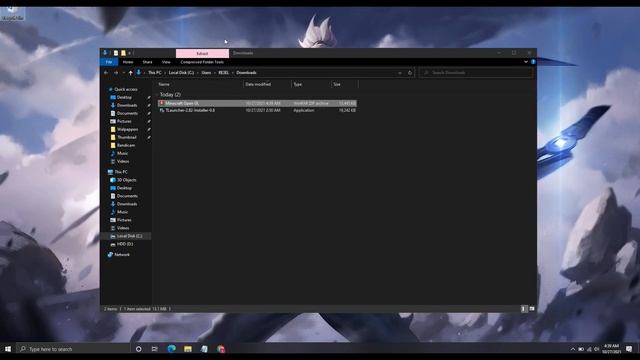Show hidden system tray icons
The height and width of the screenshot is (360, 640).
(573, 349)
